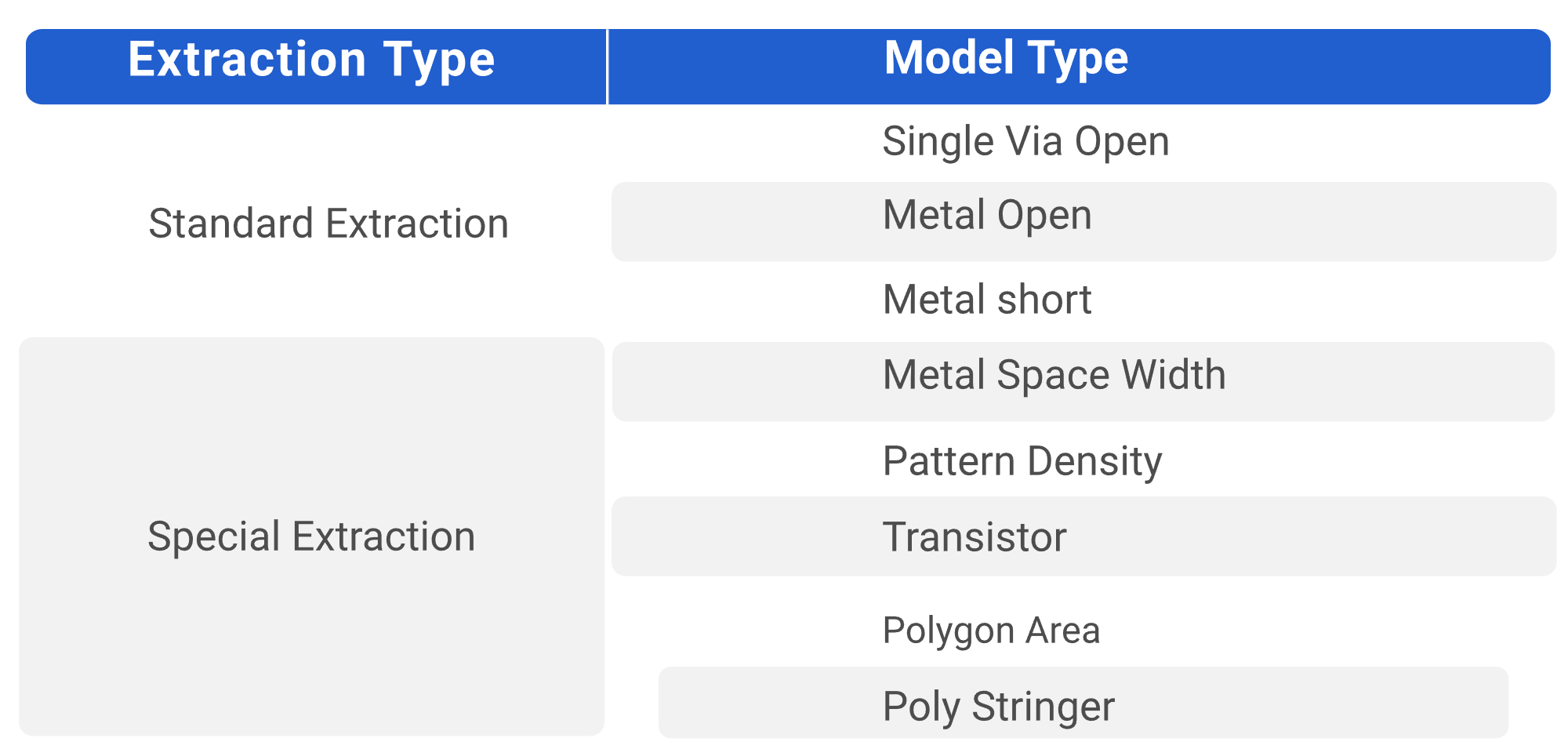1568x749 pixels.
Task: Select the Special Extraction cell
Action: point(311,537)
